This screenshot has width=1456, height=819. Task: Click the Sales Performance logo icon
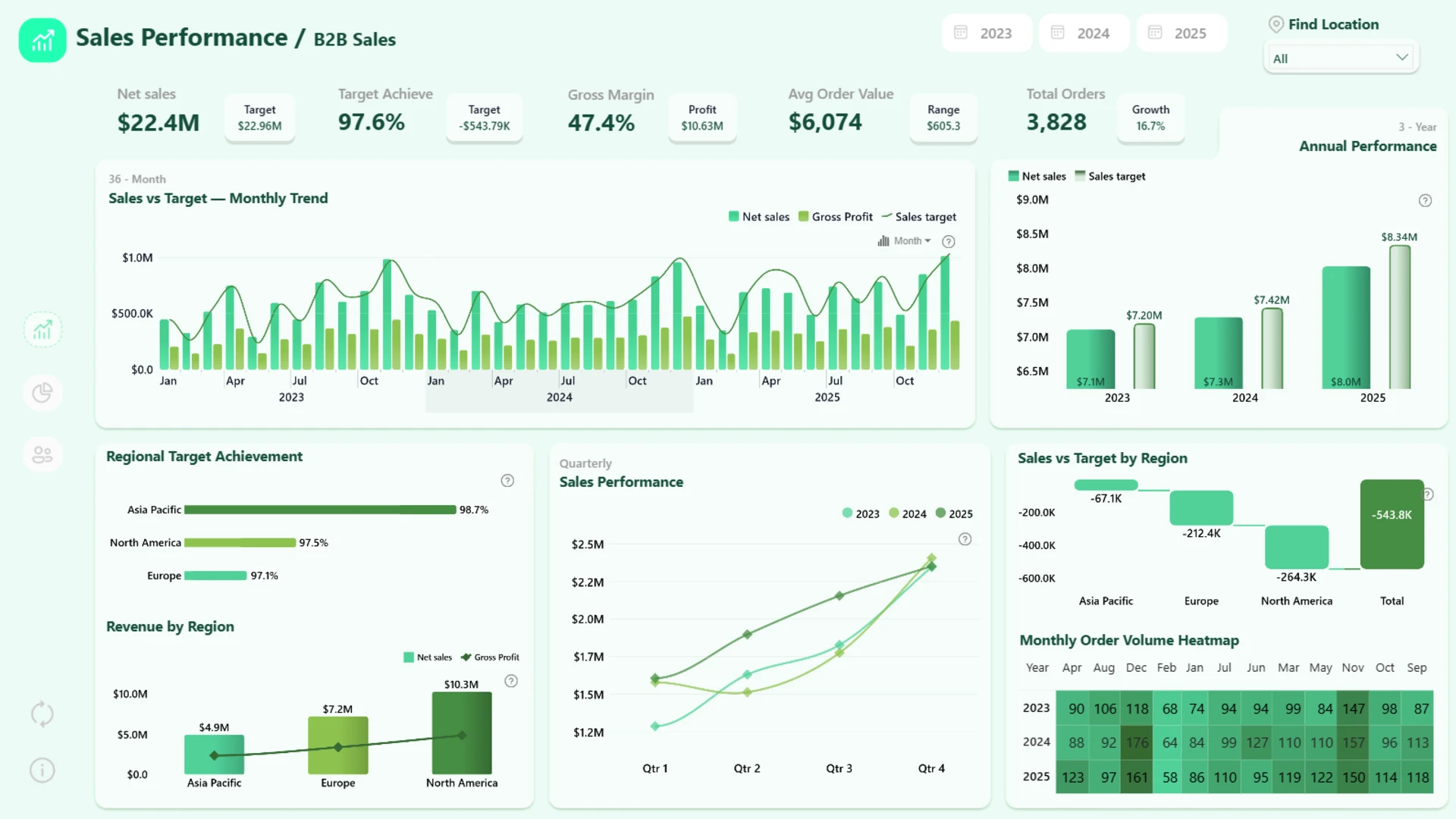coord(42,40)
